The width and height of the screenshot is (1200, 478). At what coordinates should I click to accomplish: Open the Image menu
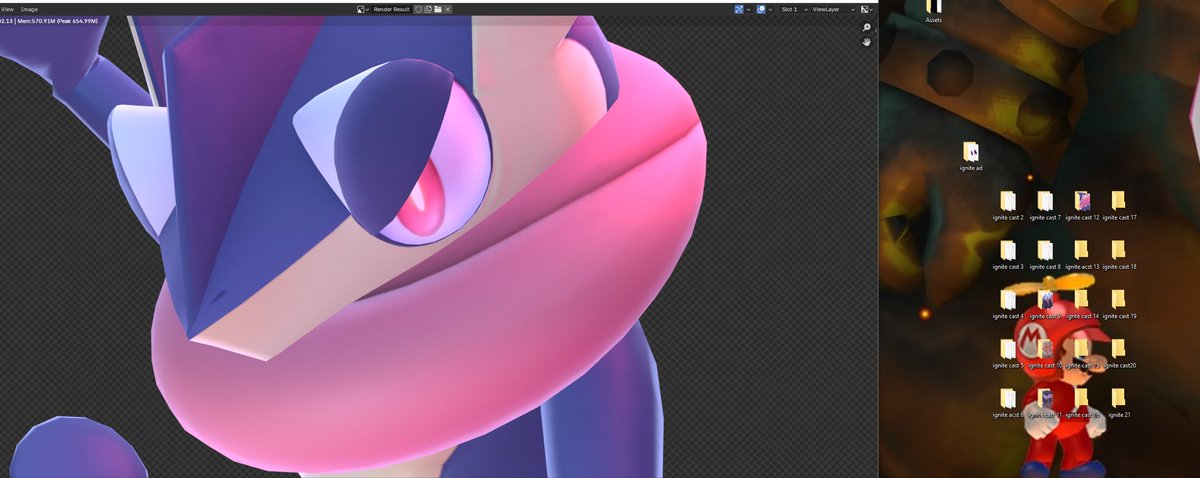pyautogui.click(x=29, y=9)
